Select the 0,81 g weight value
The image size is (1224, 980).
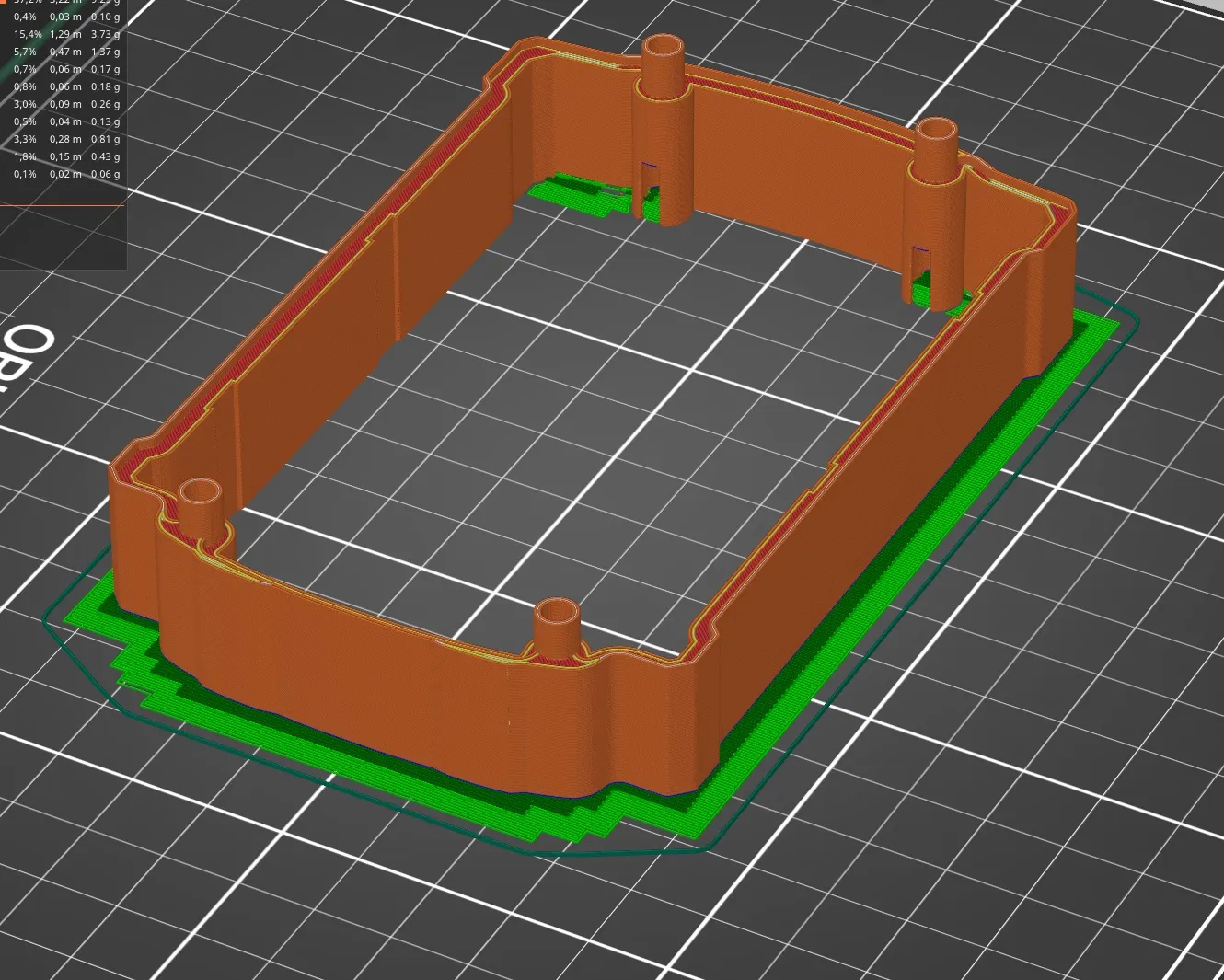105,139
